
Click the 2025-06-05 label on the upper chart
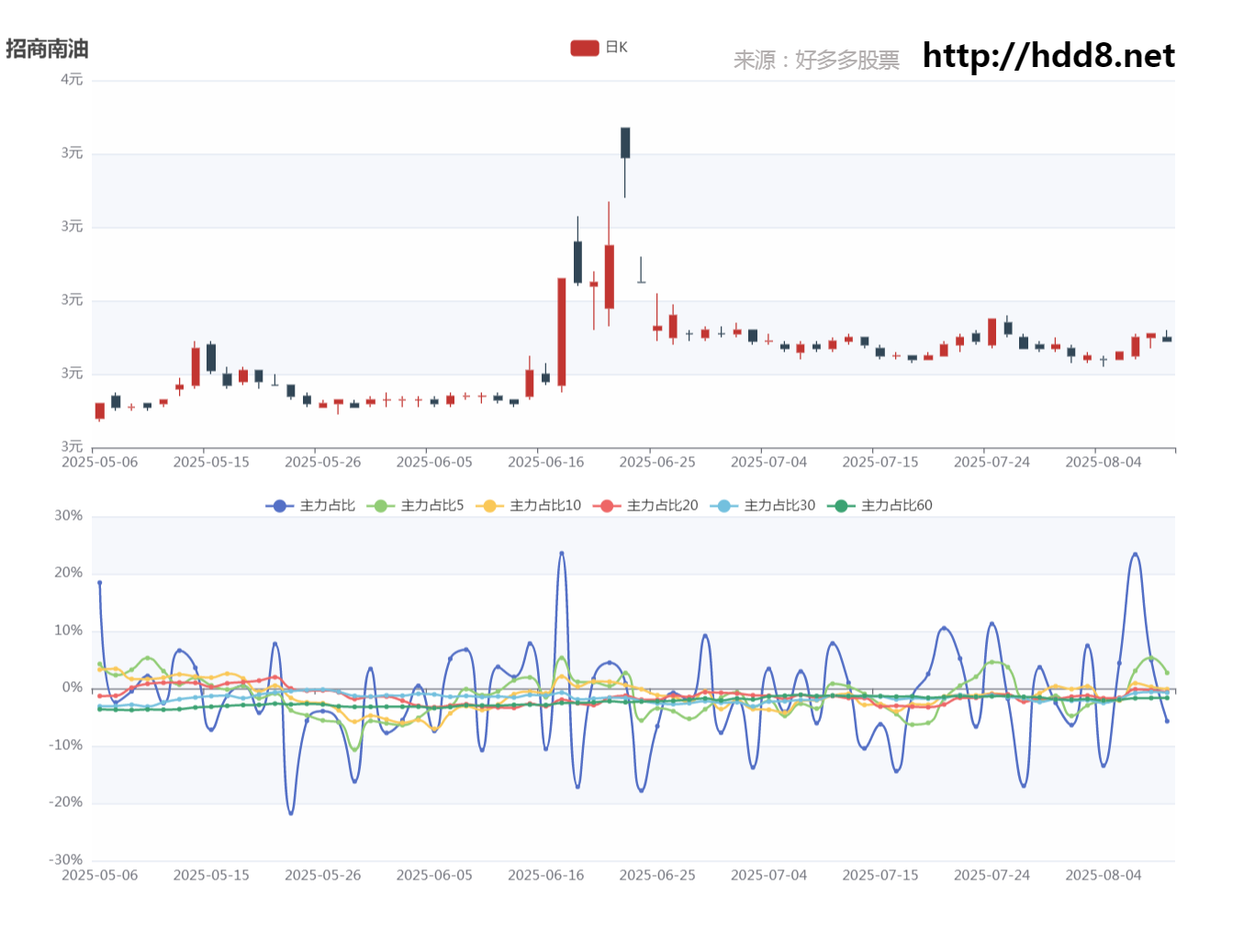tap(434, 462)
